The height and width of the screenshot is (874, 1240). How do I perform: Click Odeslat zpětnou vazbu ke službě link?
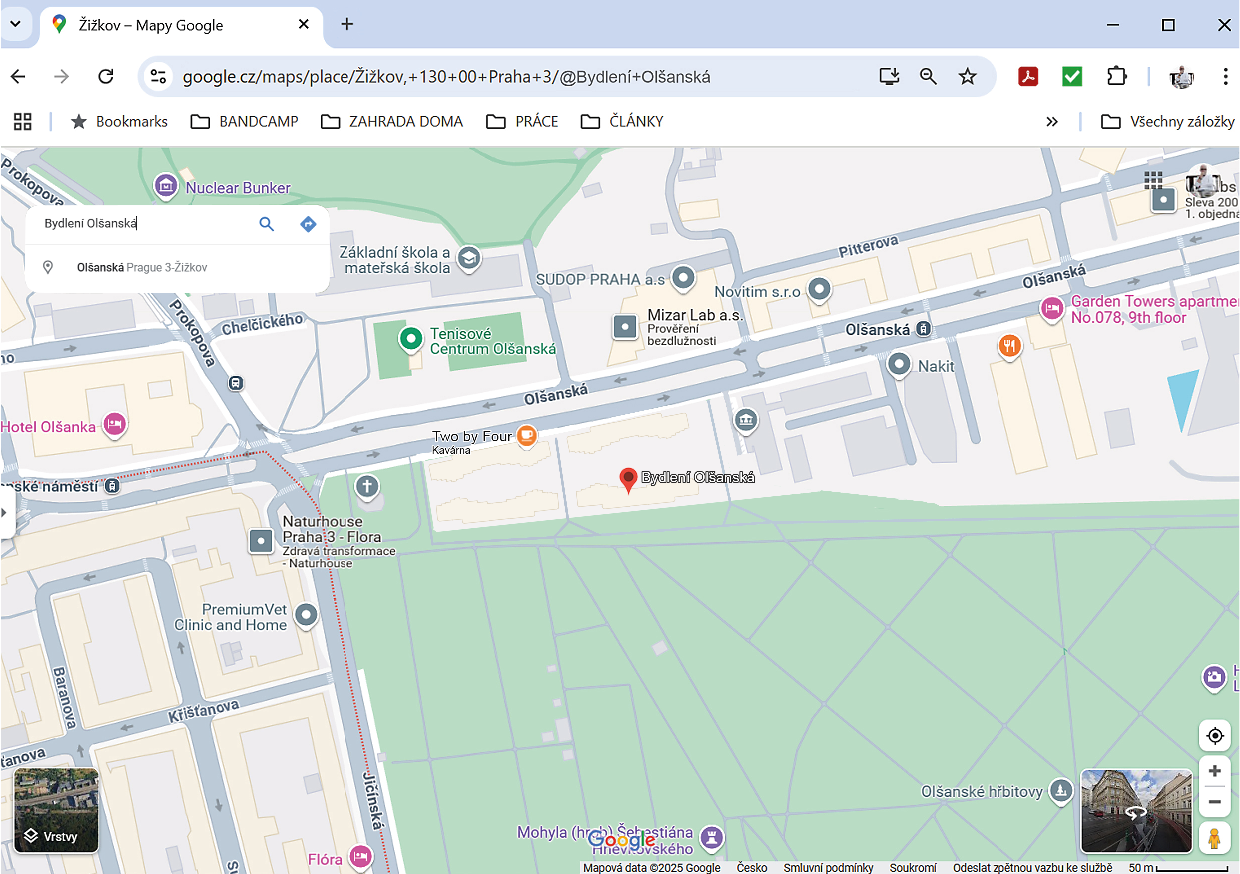coord(1033,867)
